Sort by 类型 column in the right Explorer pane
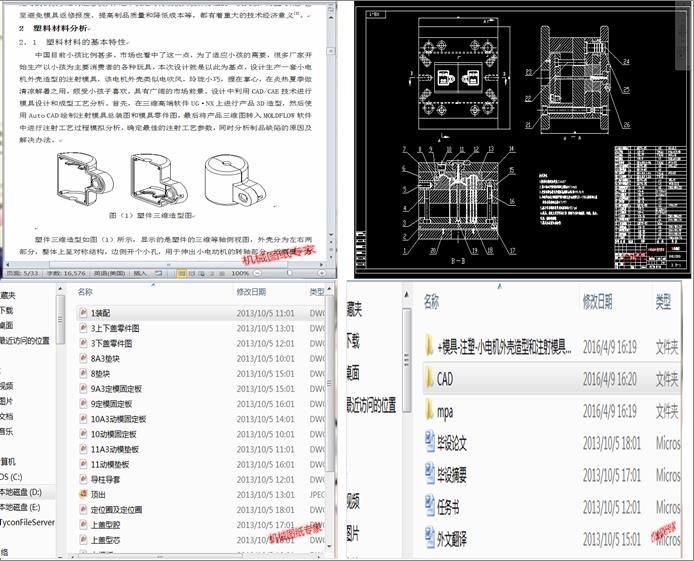The height and width of the screenshot is (561, 694). click(663, 302)
